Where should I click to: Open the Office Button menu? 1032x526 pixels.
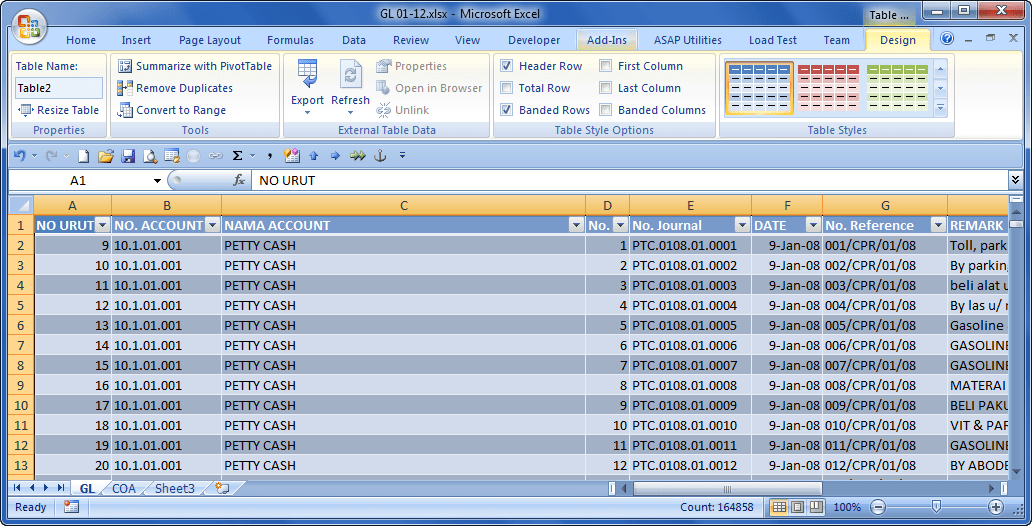29,28
